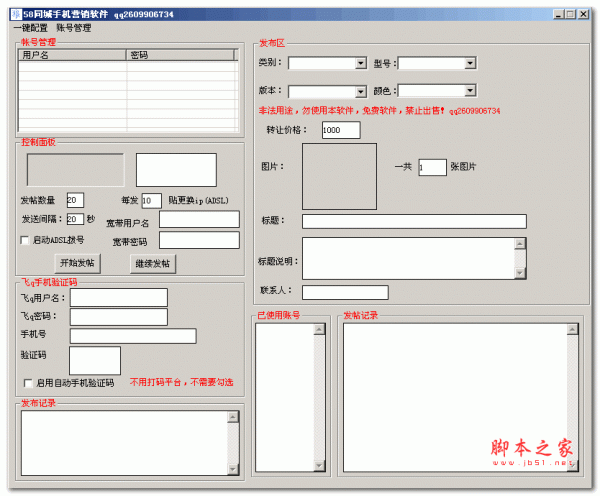Open the 颜色 dropdown list
Screen dimensions: 600x496
[x=470, y=91]
